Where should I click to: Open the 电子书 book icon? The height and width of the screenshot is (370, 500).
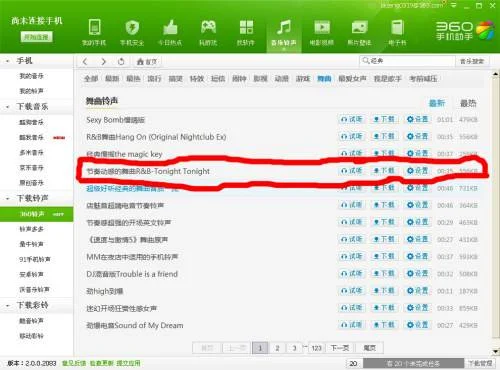pyautogui.click(x=397, y=32)
